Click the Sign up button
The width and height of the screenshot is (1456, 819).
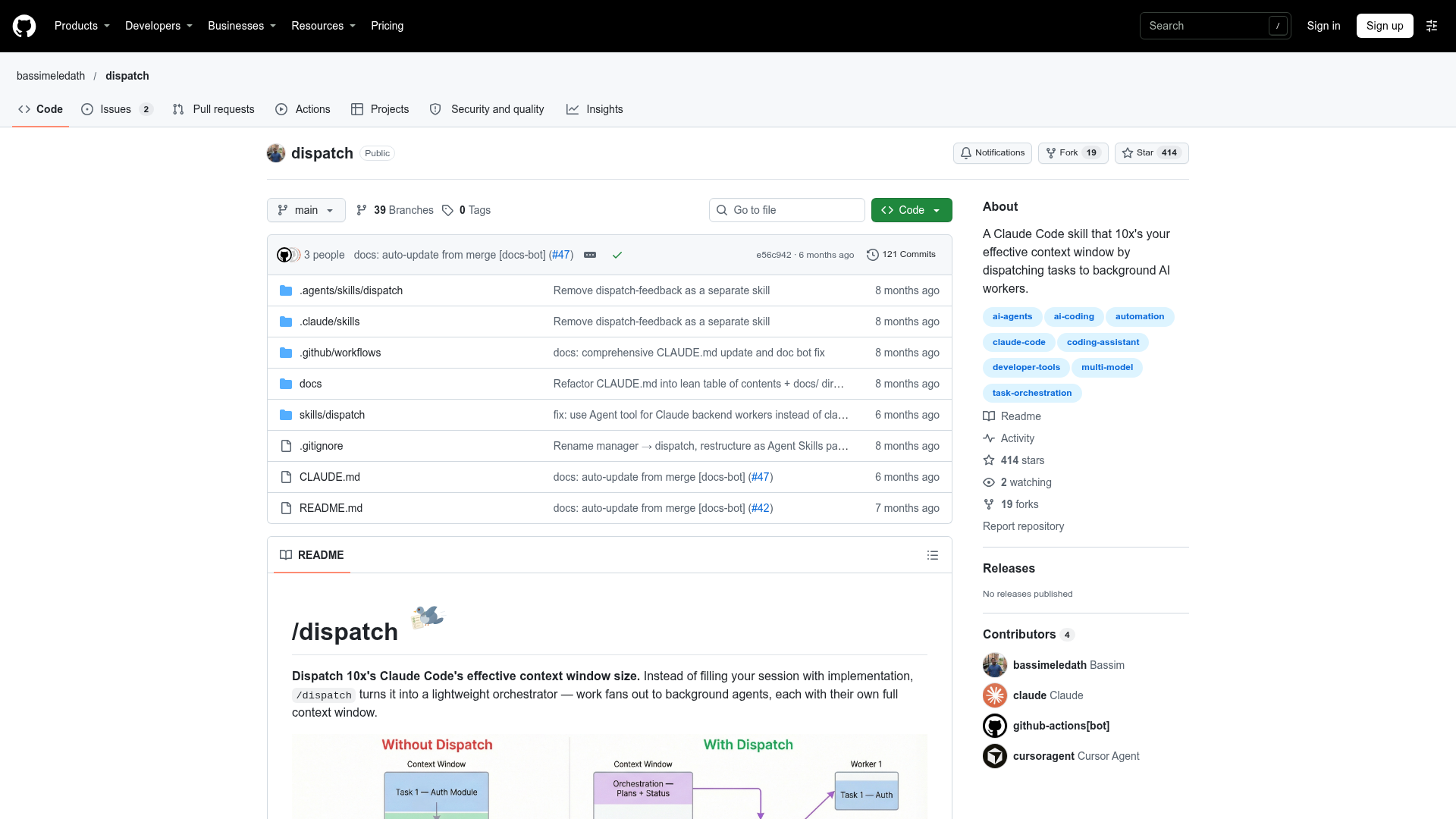[x=1385, y=26]
